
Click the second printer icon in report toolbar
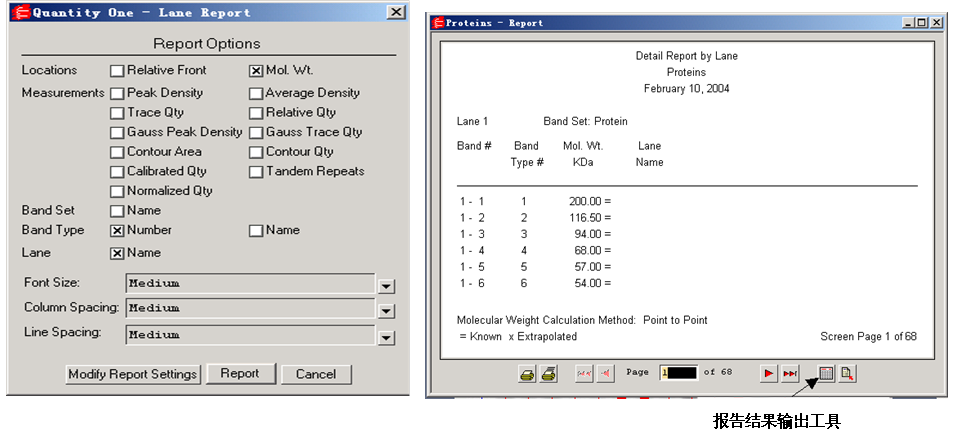pos(548,374)
